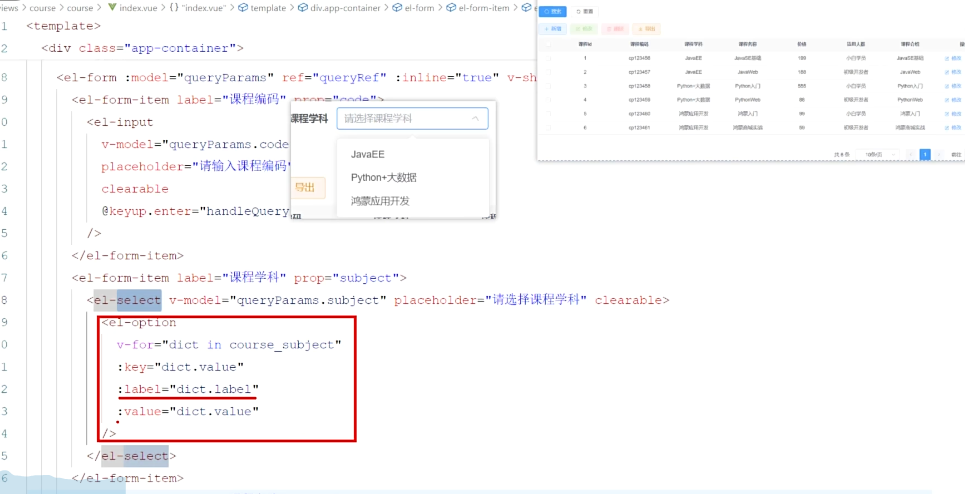This screenshot has width=965, height=494.
Task: Click v-for="dict in course_subject" line
Action: click(229, 345)
